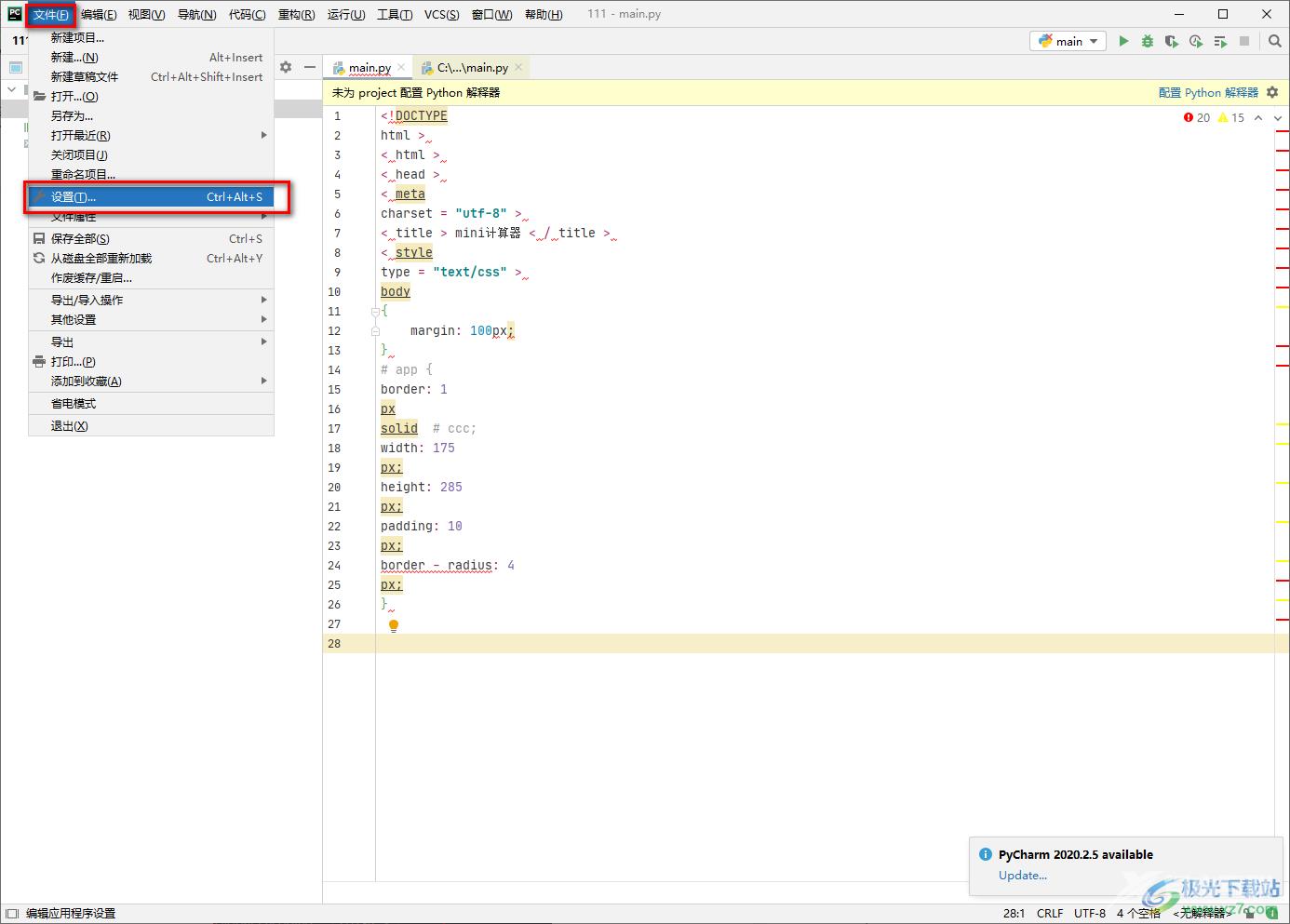Viewport: 1290px width, 924px height.
Task: Choose 保存全部 menu entry
Action: coord(152,239)
